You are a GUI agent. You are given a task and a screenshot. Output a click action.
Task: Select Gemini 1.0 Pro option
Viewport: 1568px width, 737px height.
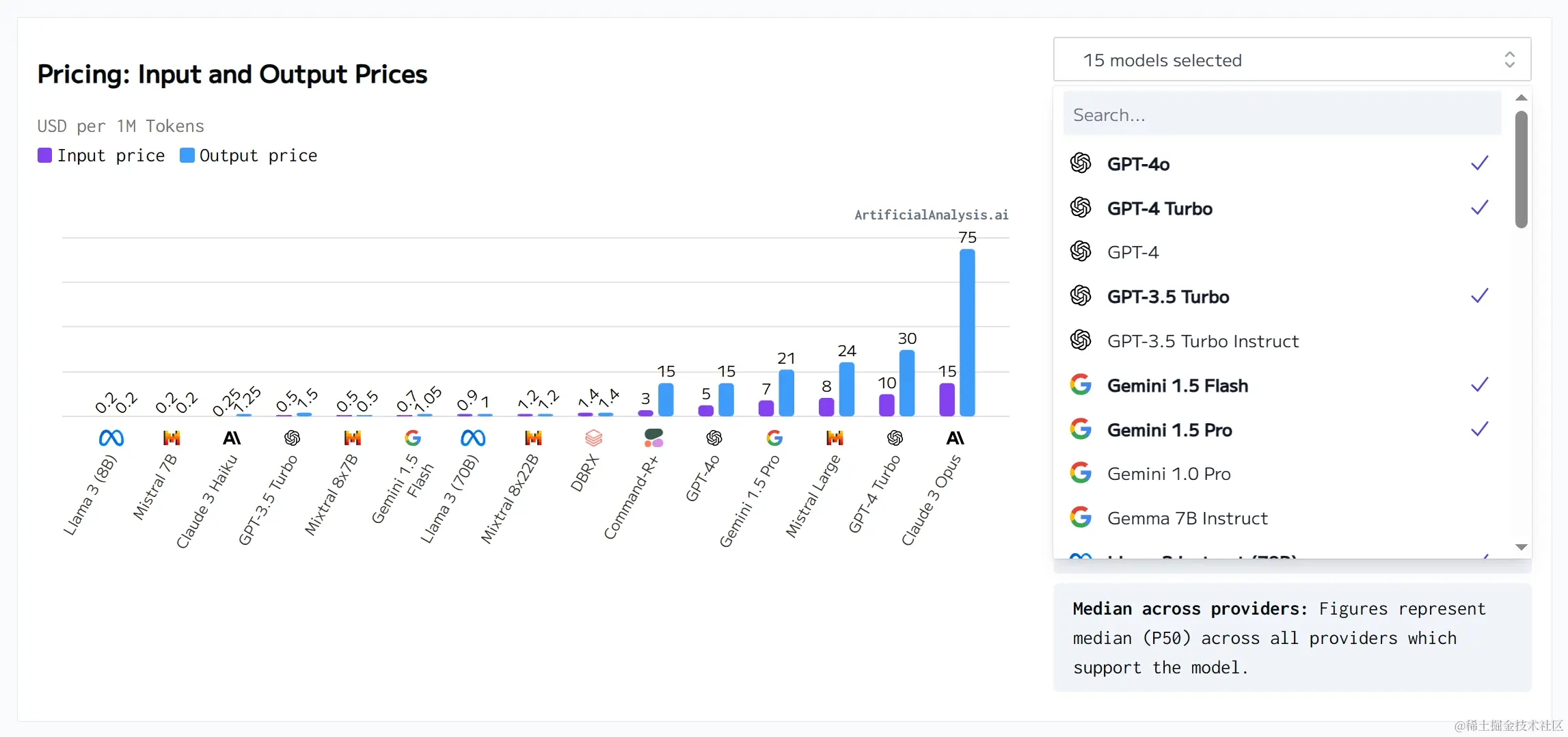[1282, 472]
